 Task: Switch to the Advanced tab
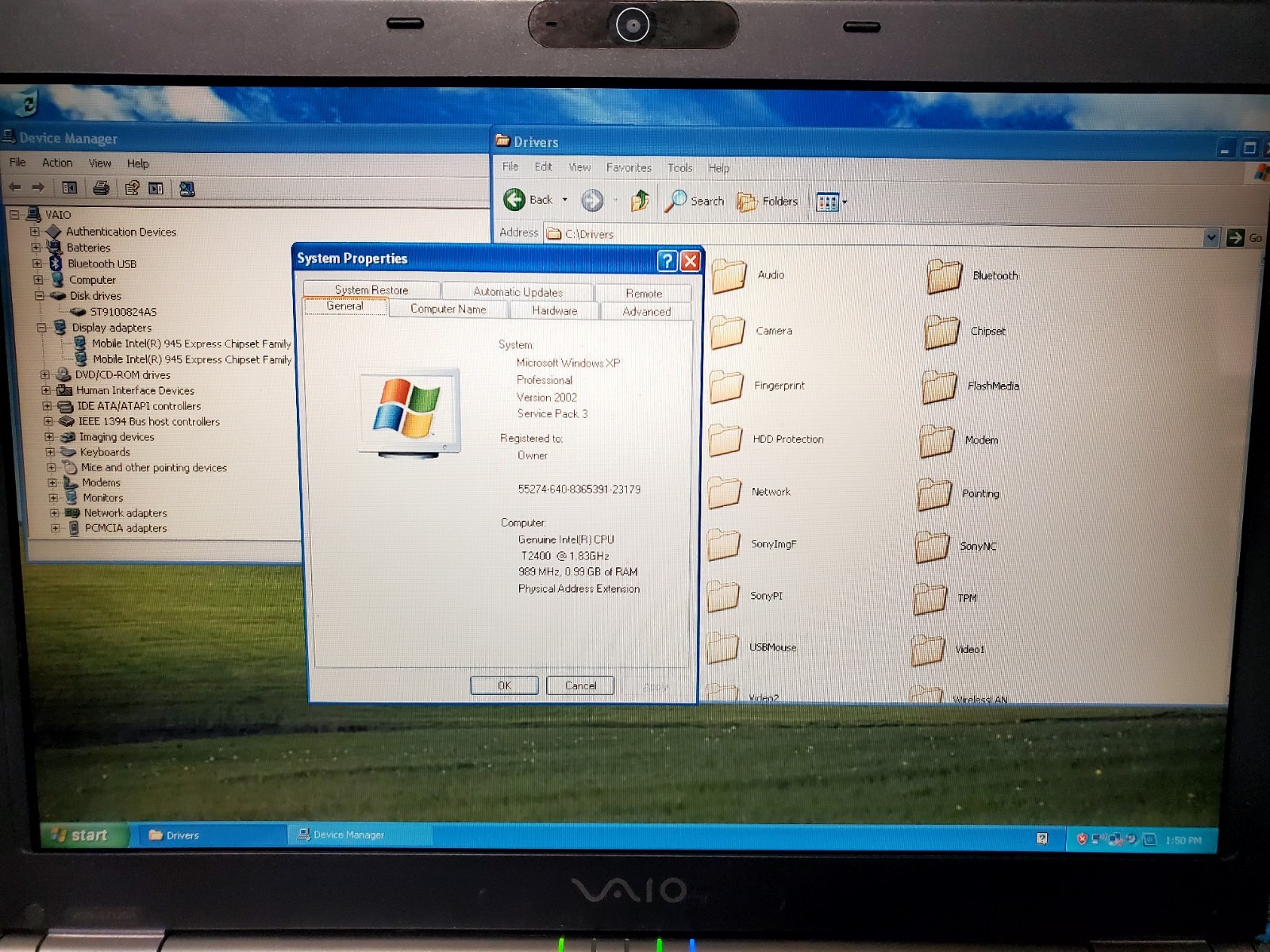647,312
